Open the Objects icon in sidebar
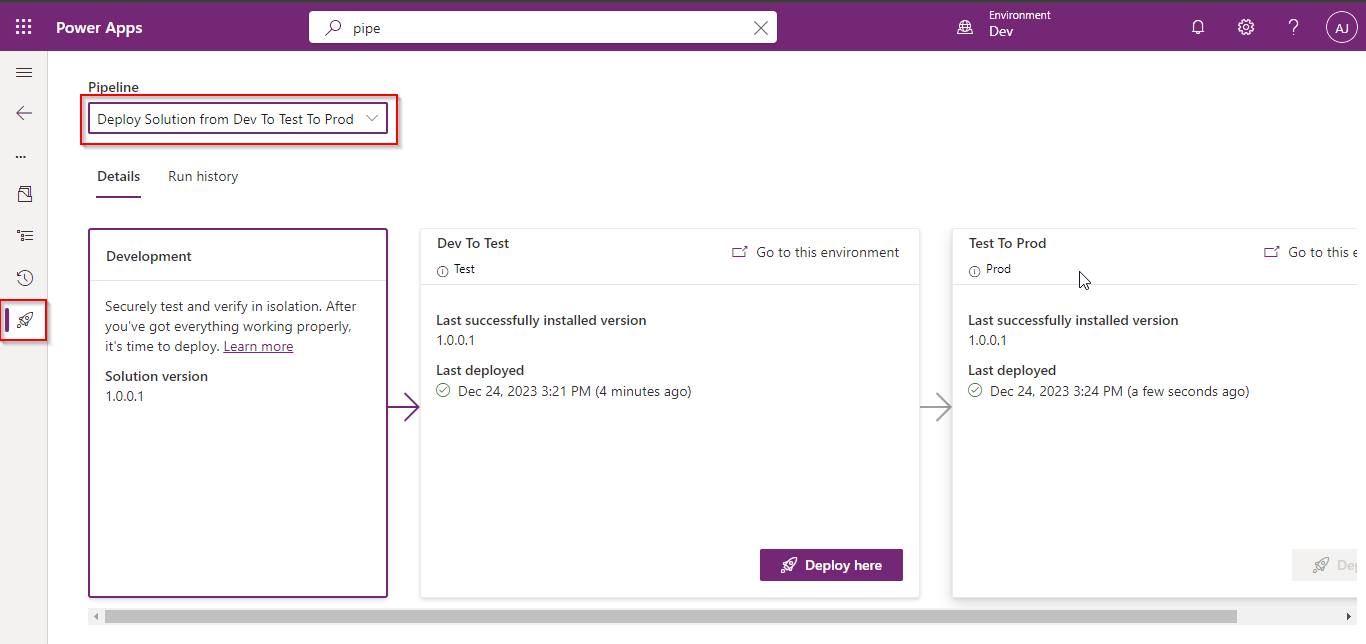The width and height of the screenshot is (1366, 644). pyautogui.click(x=25, y=194)
